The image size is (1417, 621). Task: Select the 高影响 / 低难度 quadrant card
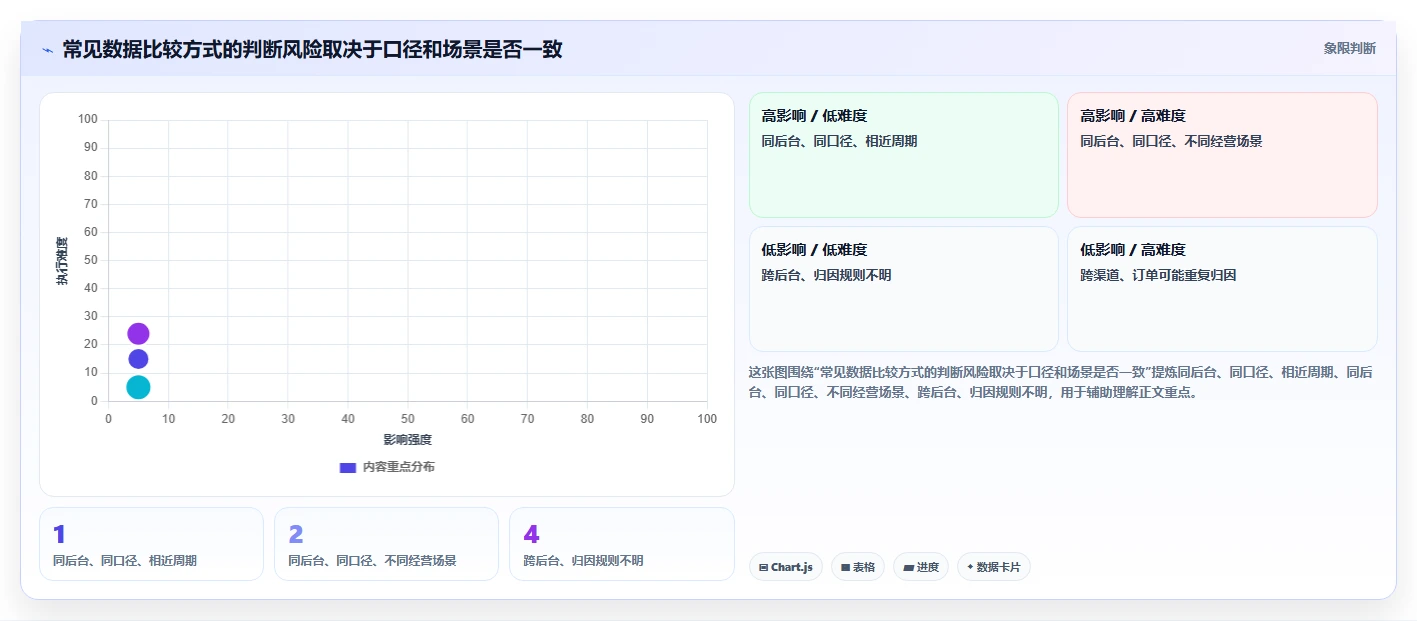903,155
